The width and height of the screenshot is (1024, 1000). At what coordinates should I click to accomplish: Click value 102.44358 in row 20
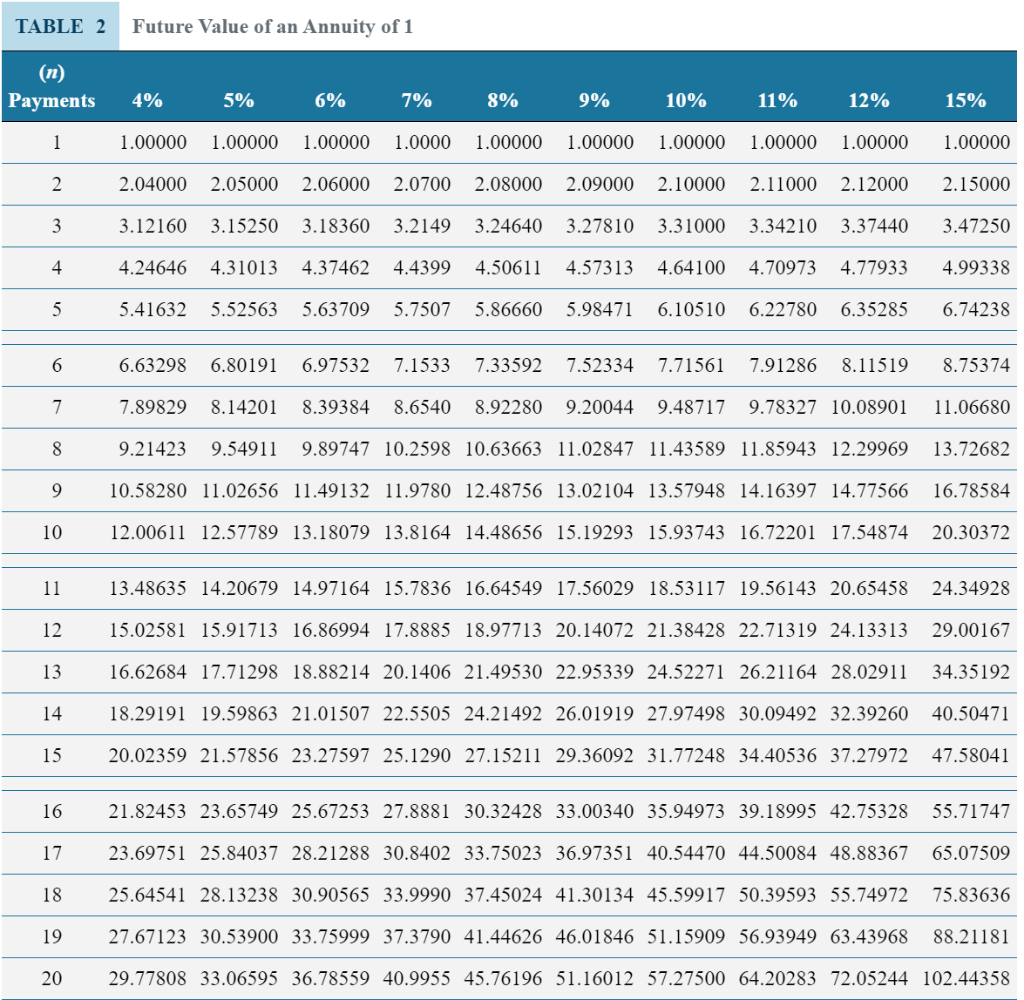[966, 978]
